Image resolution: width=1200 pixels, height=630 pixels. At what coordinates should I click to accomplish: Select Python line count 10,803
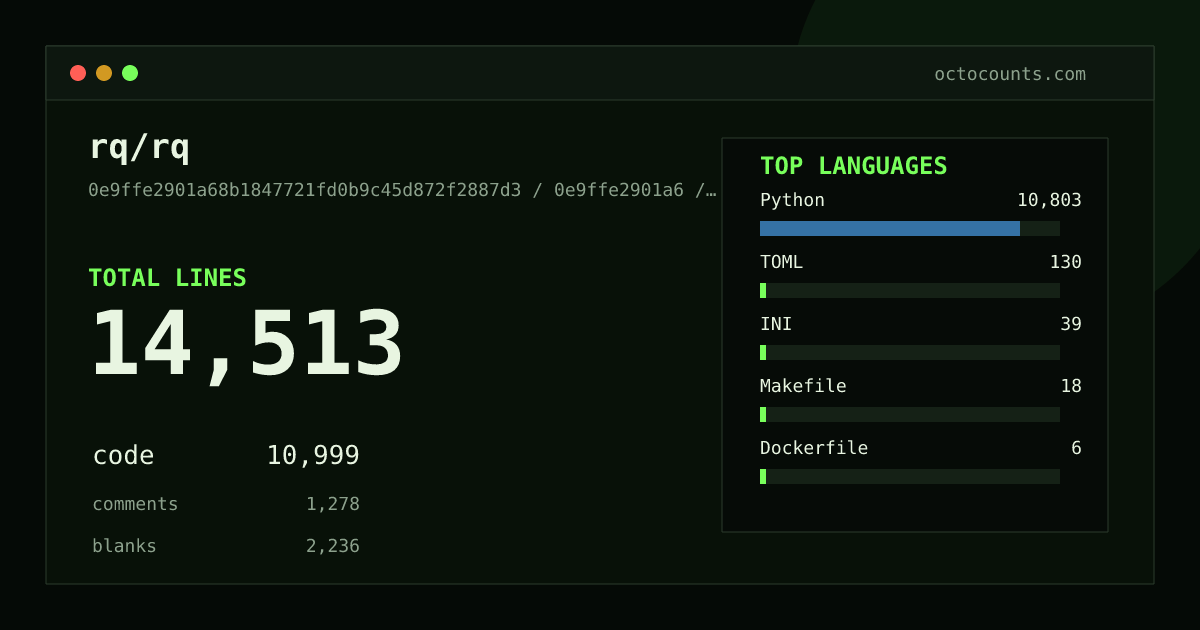point(1049,200)
